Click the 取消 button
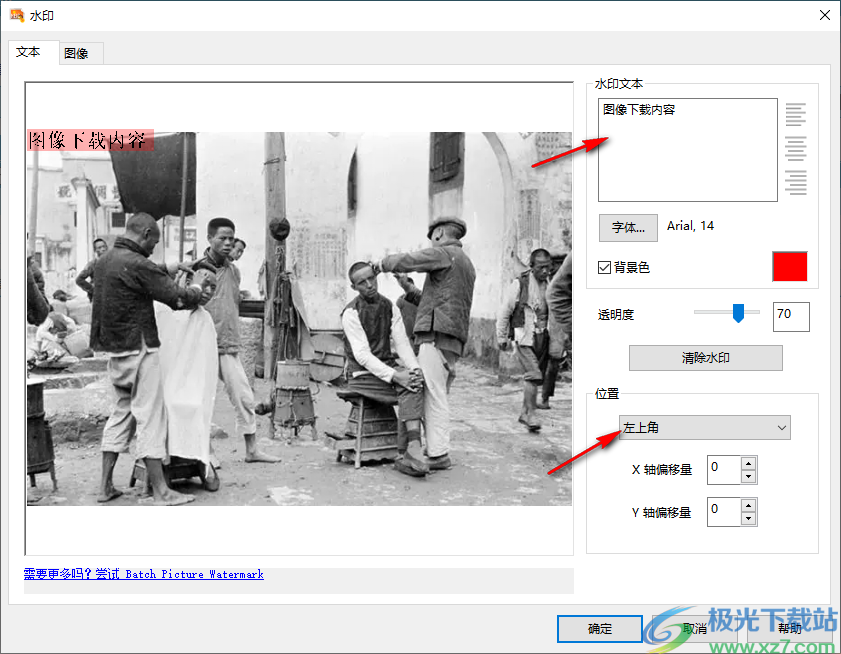 tap(695, 629)
